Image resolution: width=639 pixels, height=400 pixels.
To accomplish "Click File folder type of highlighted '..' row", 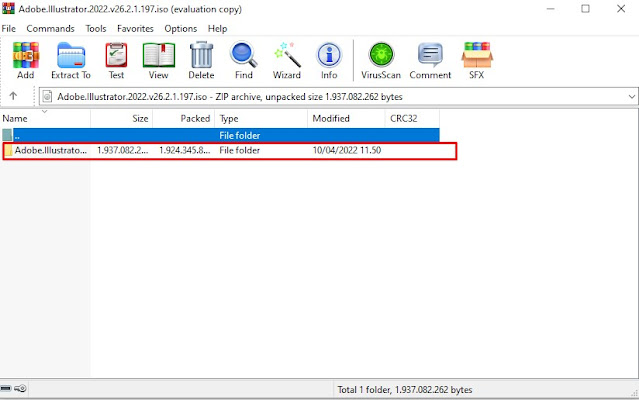I will coord(240,135).
